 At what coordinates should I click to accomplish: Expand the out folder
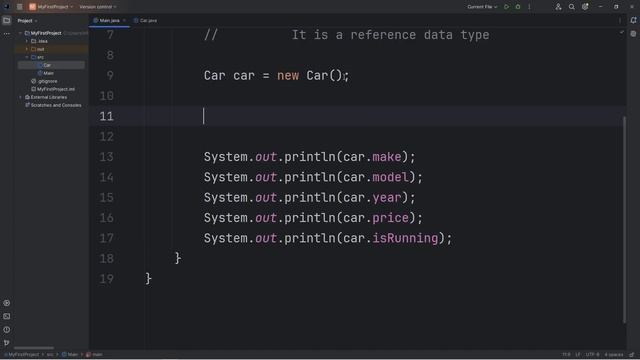pos(27,49)
